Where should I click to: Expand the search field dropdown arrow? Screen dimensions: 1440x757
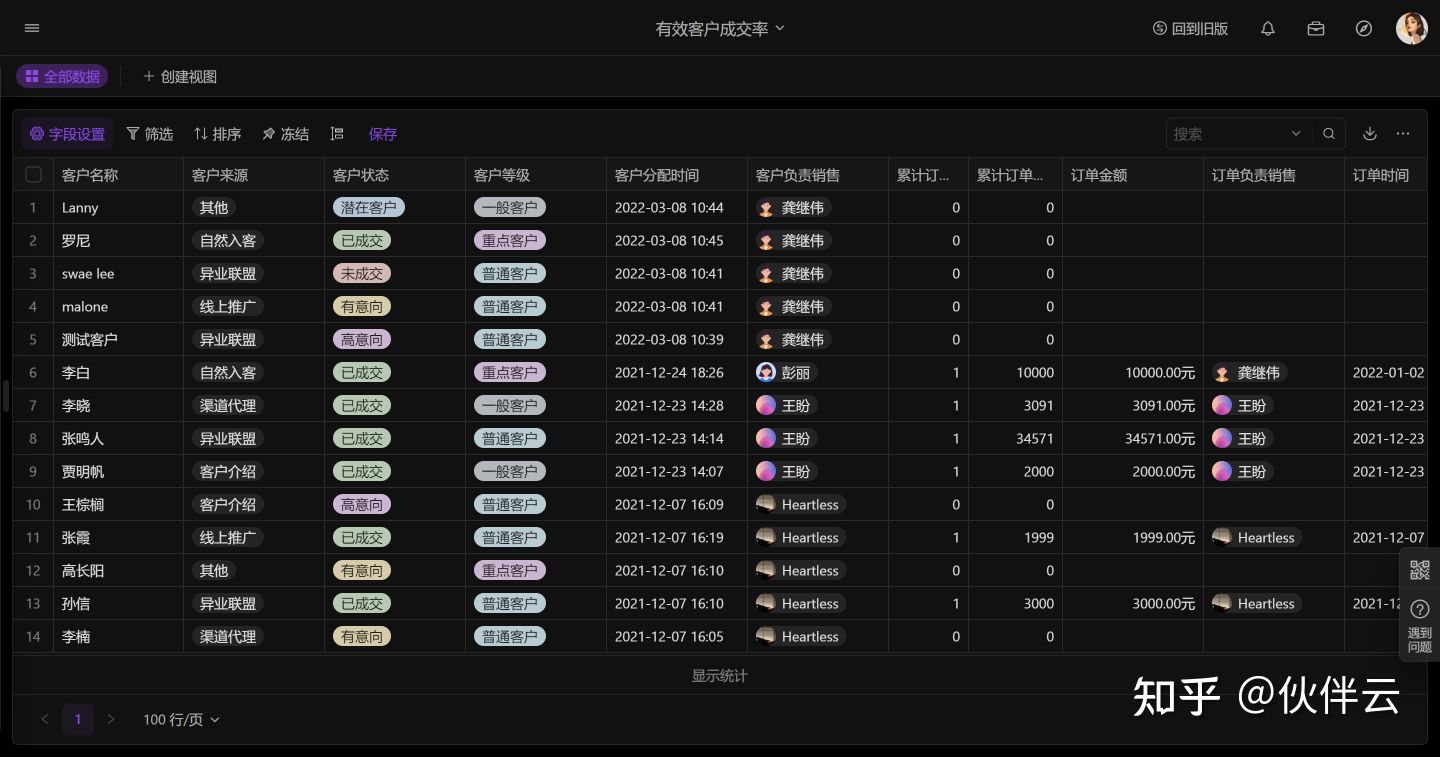tap(1296, 134)
